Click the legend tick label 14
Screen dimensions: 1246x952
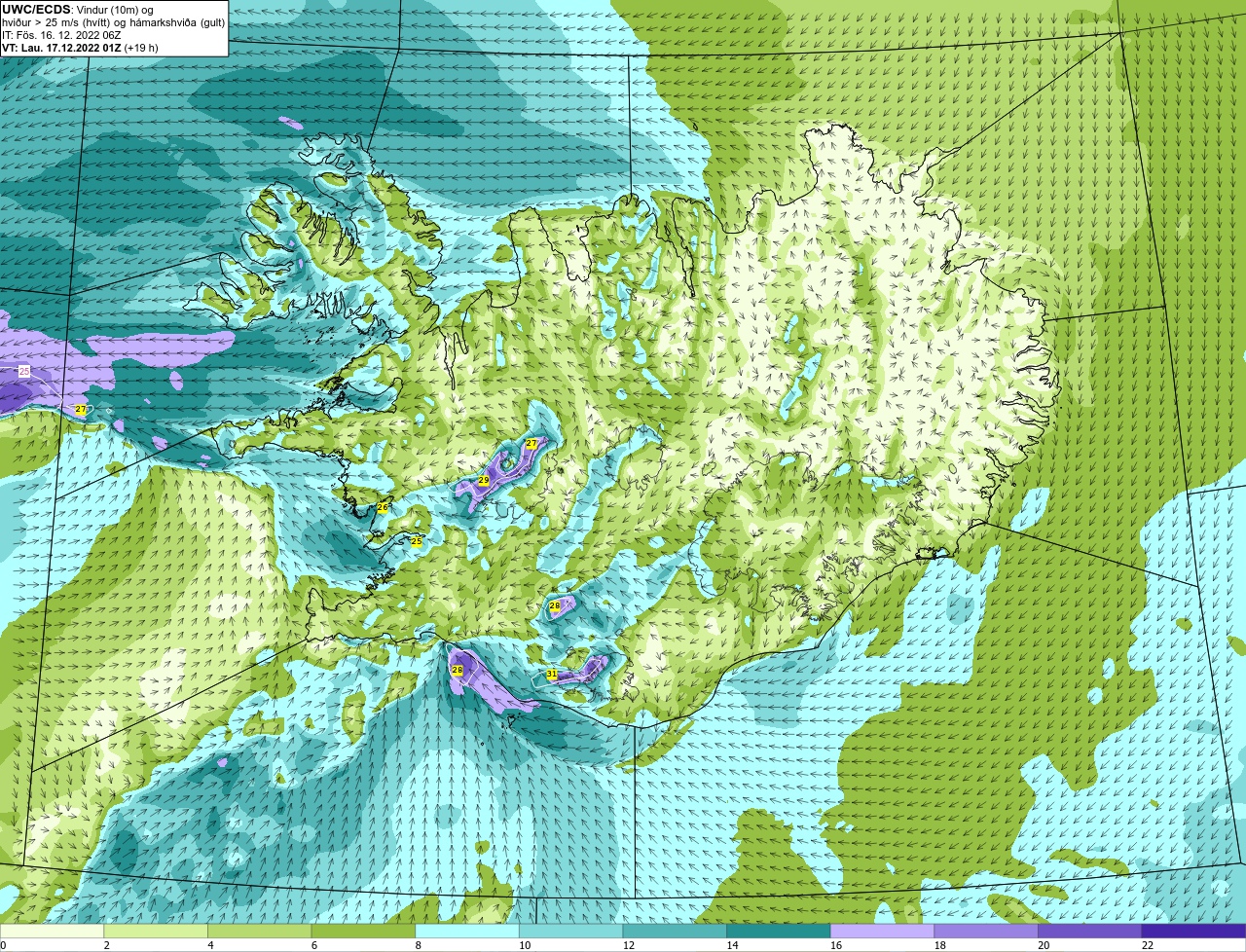(732, 945)
